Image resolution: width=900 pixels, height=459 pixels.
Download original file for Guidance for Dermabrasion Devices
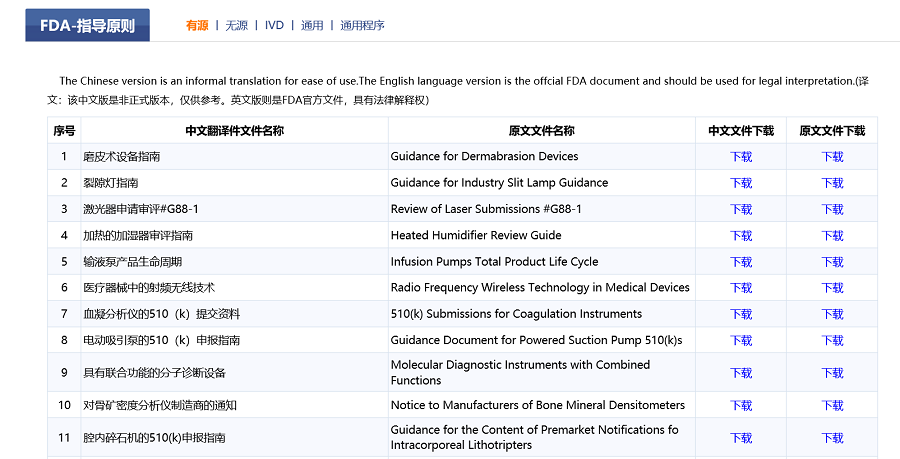[832, 157]
